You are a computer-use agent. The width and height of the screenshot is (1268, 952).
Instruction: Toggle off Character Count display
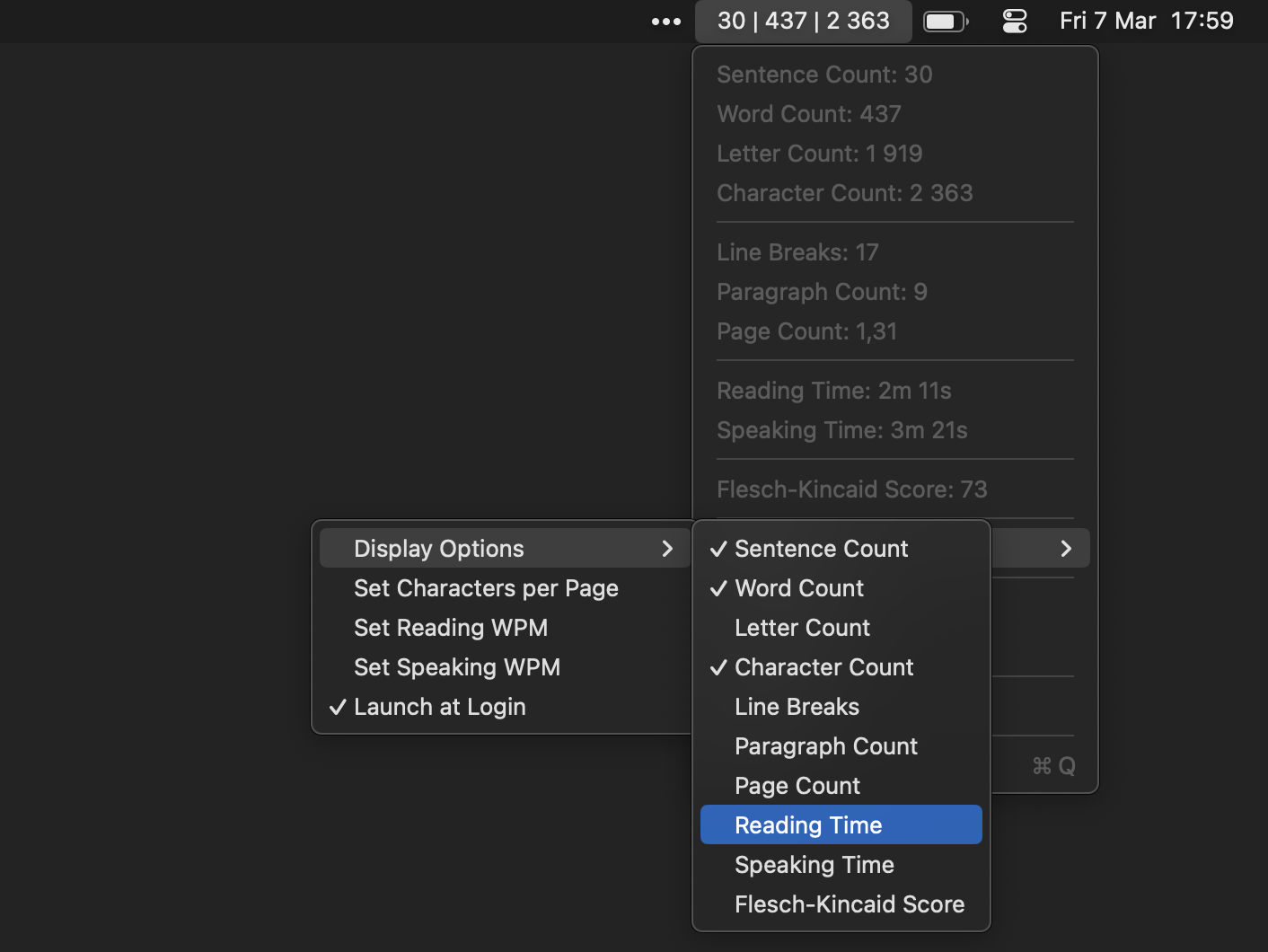click(823, 667)
